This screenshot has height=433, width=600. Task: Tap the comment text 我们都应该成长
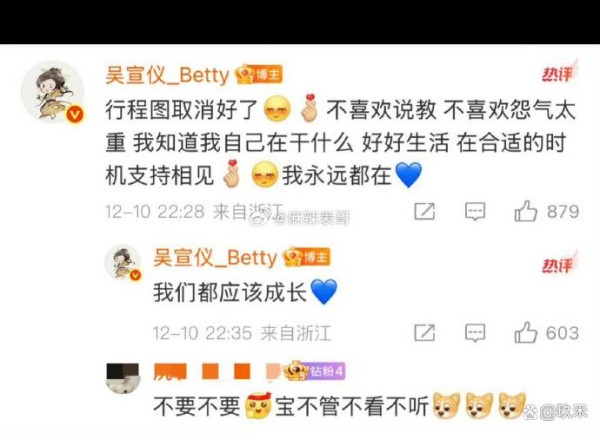(230, 292)
